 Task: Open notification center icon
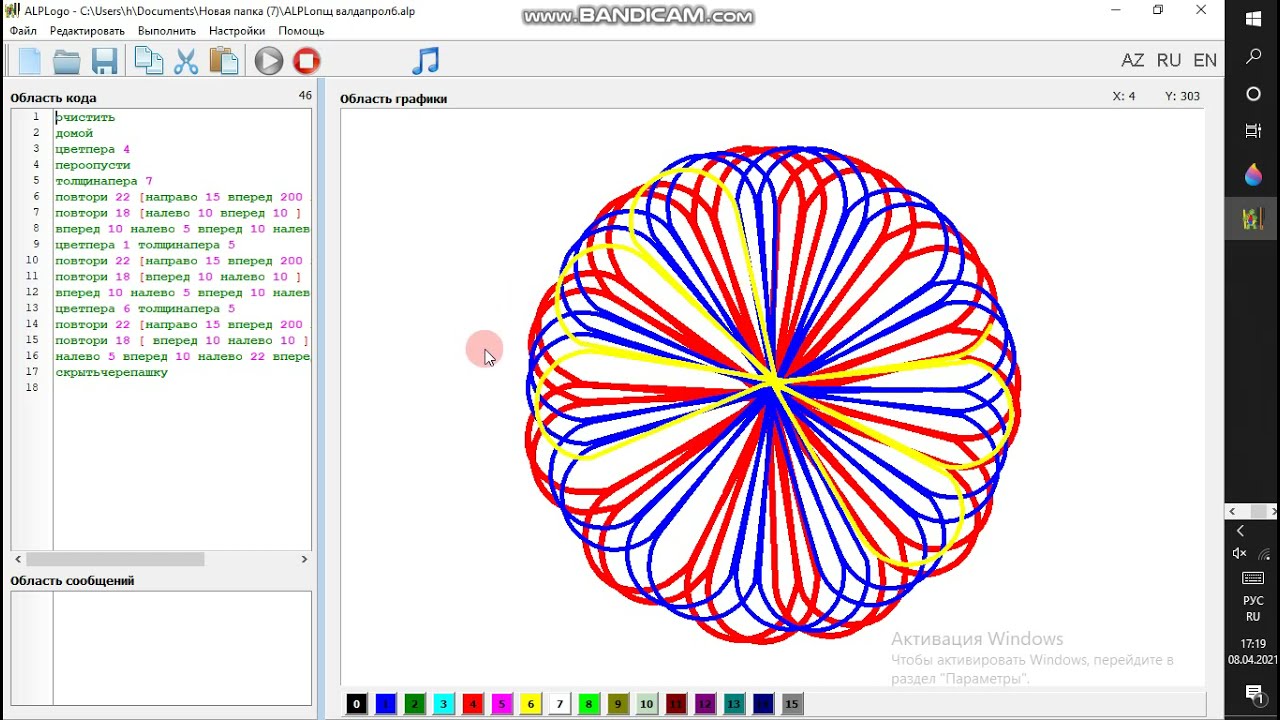pyautogui.click(x=1253, y=692)
